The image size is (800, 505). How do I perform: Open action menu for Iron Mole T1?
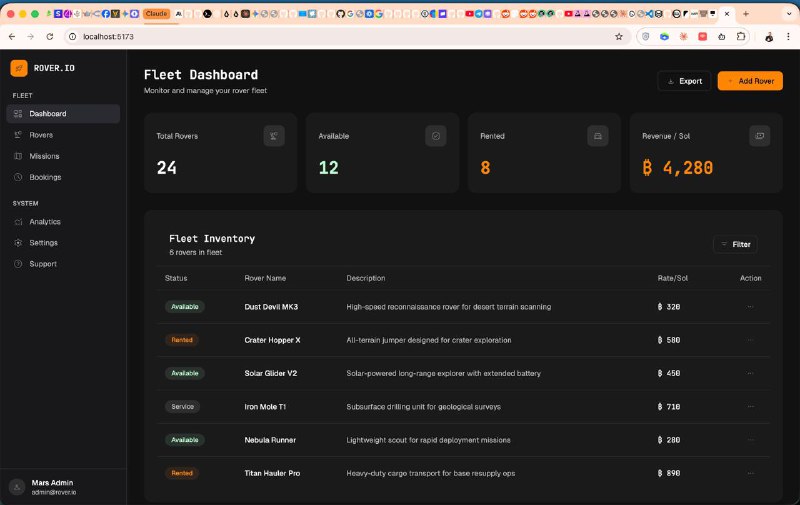tap(750, 407)
